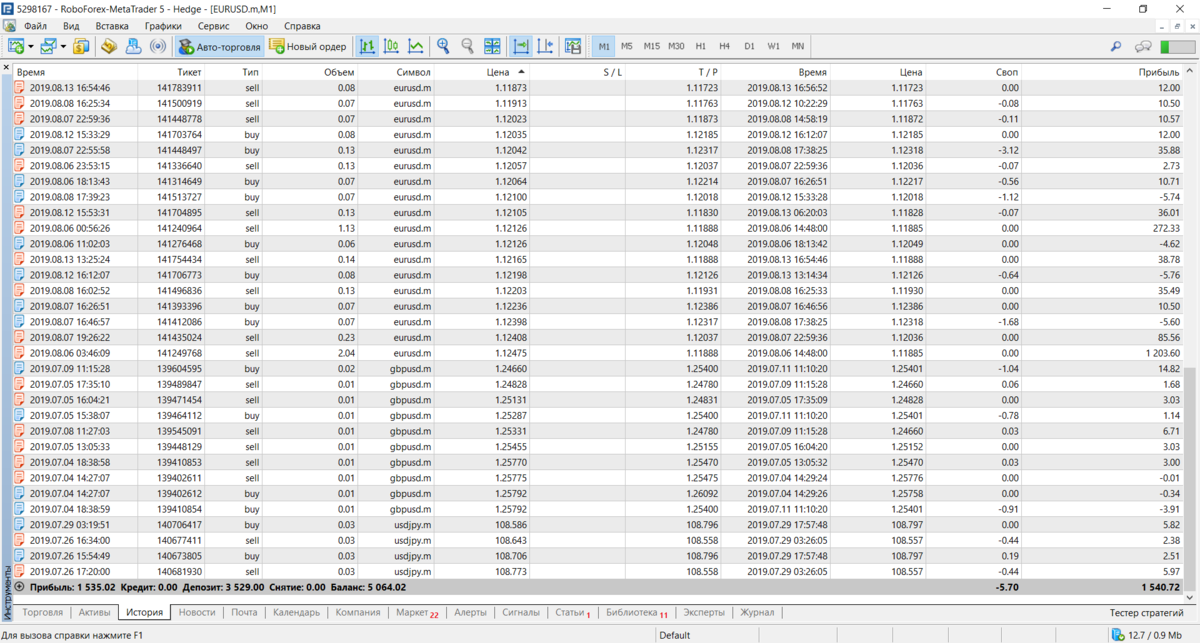Select the M5 timeframe

(x=627, y=46)
